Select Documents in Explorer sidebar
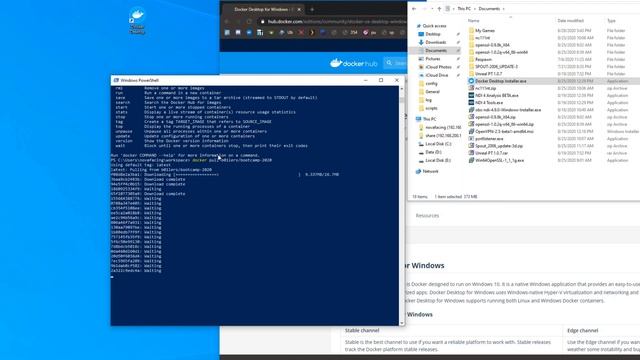Image resolution: width=640 pixels, height=360 pixels. (x=436, y=51)
